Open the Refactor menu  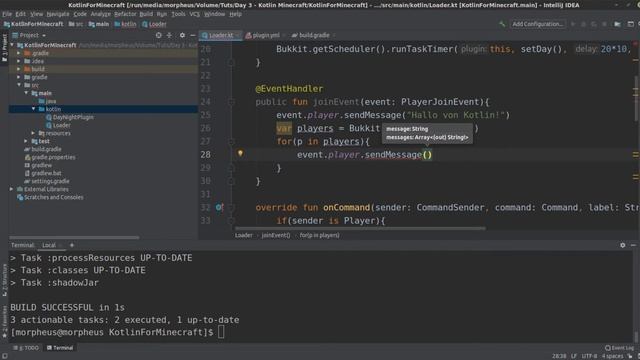pos(125,14)
